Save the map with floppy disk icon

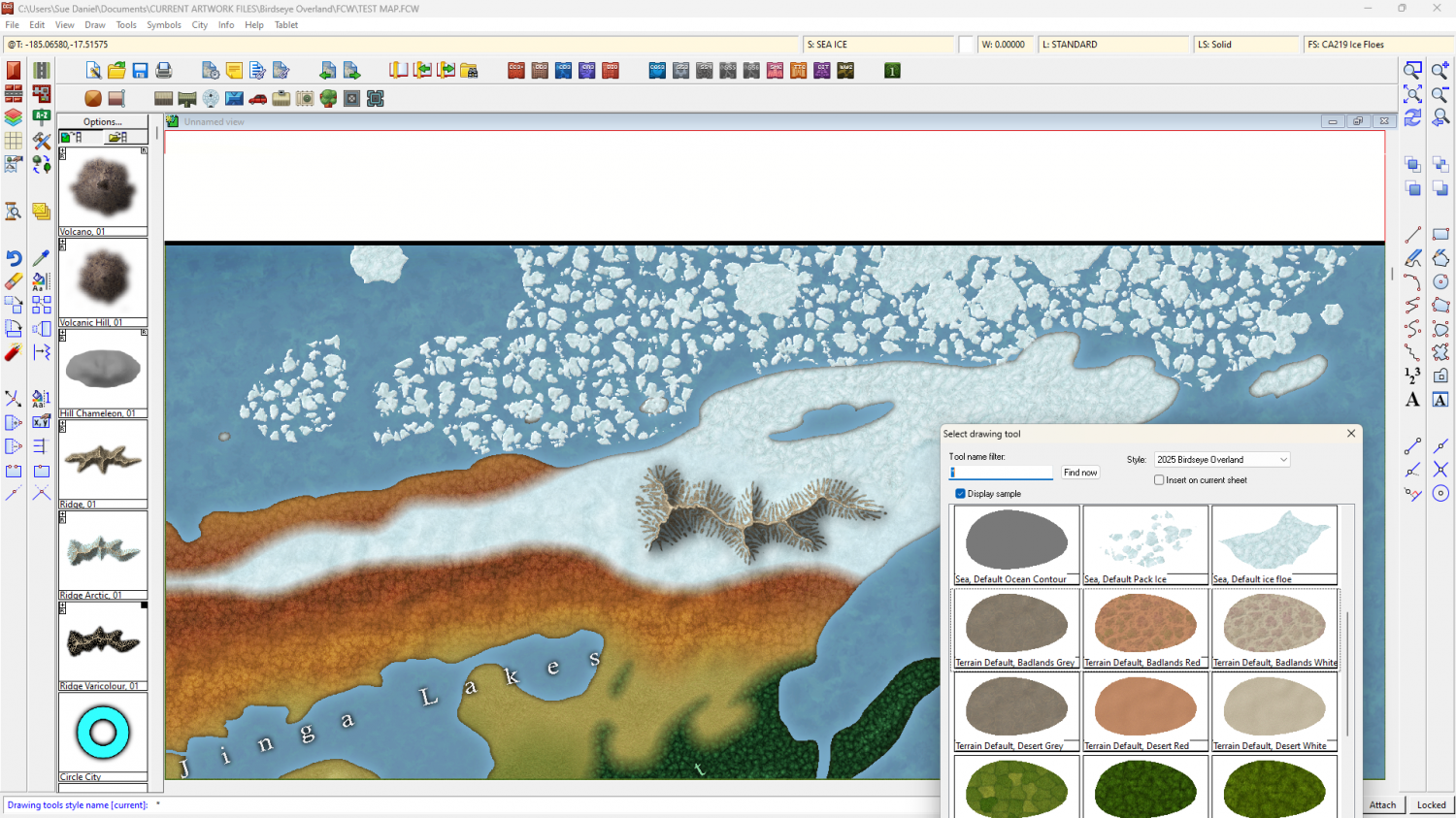[140, 70]
